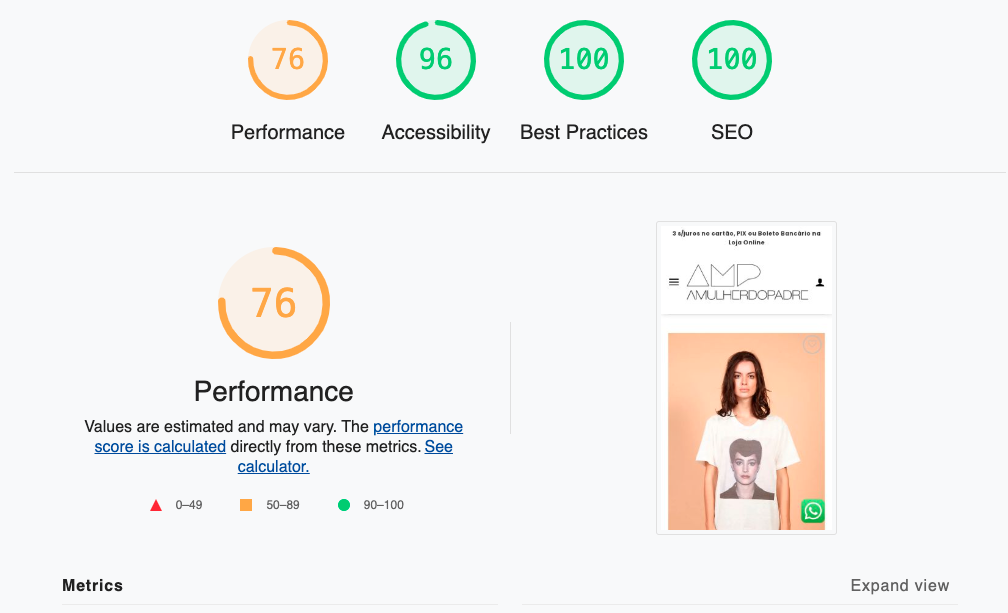This screenshot has width=1008, height=613.
Task: Click the orange square 50–89 legend icon
Action: 246,505
